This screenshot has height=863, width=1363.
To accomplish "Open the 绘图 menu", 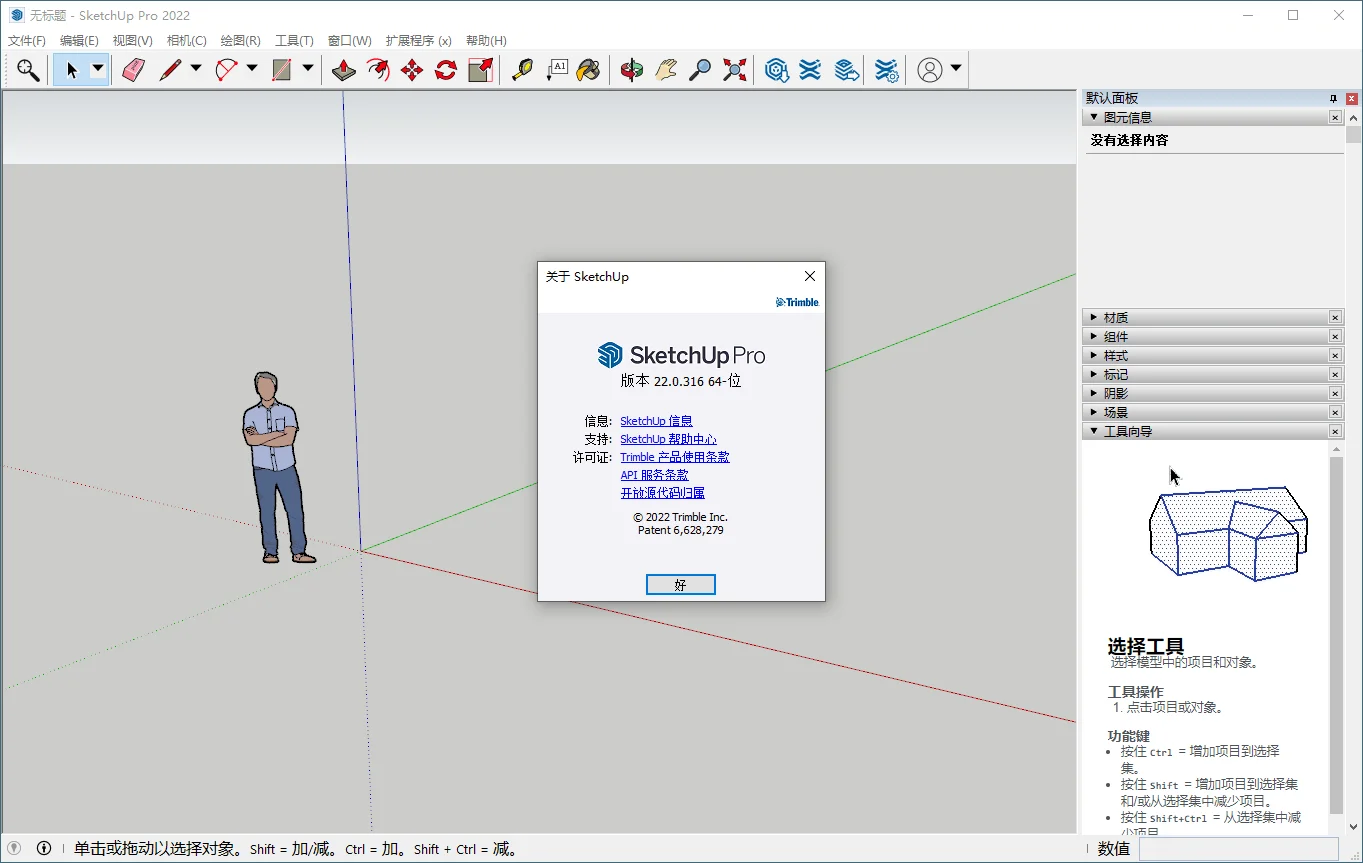I will tap(240, 40).
